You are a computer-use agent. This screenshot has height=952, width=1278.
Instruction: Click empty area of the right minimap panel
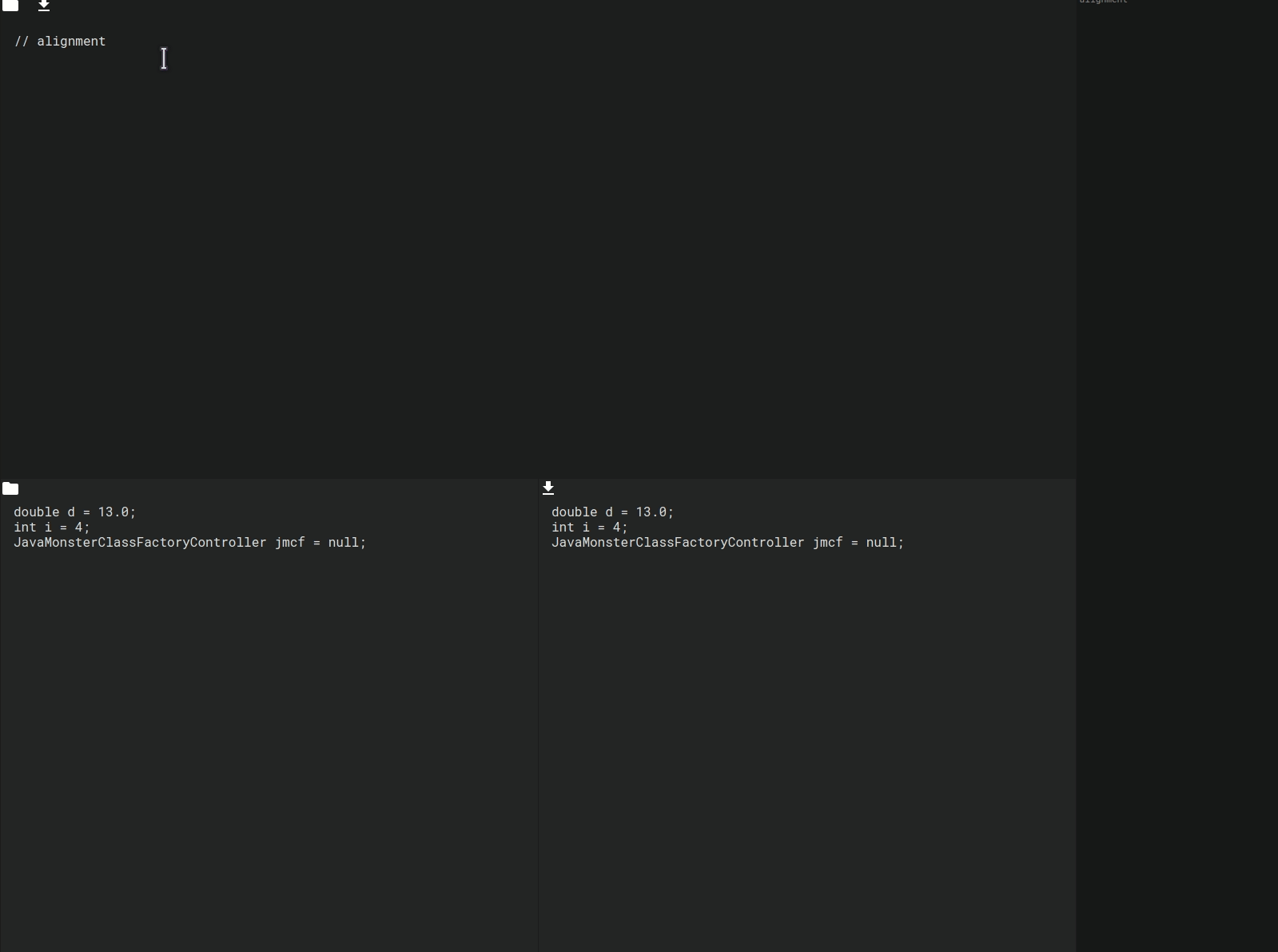1176,400
